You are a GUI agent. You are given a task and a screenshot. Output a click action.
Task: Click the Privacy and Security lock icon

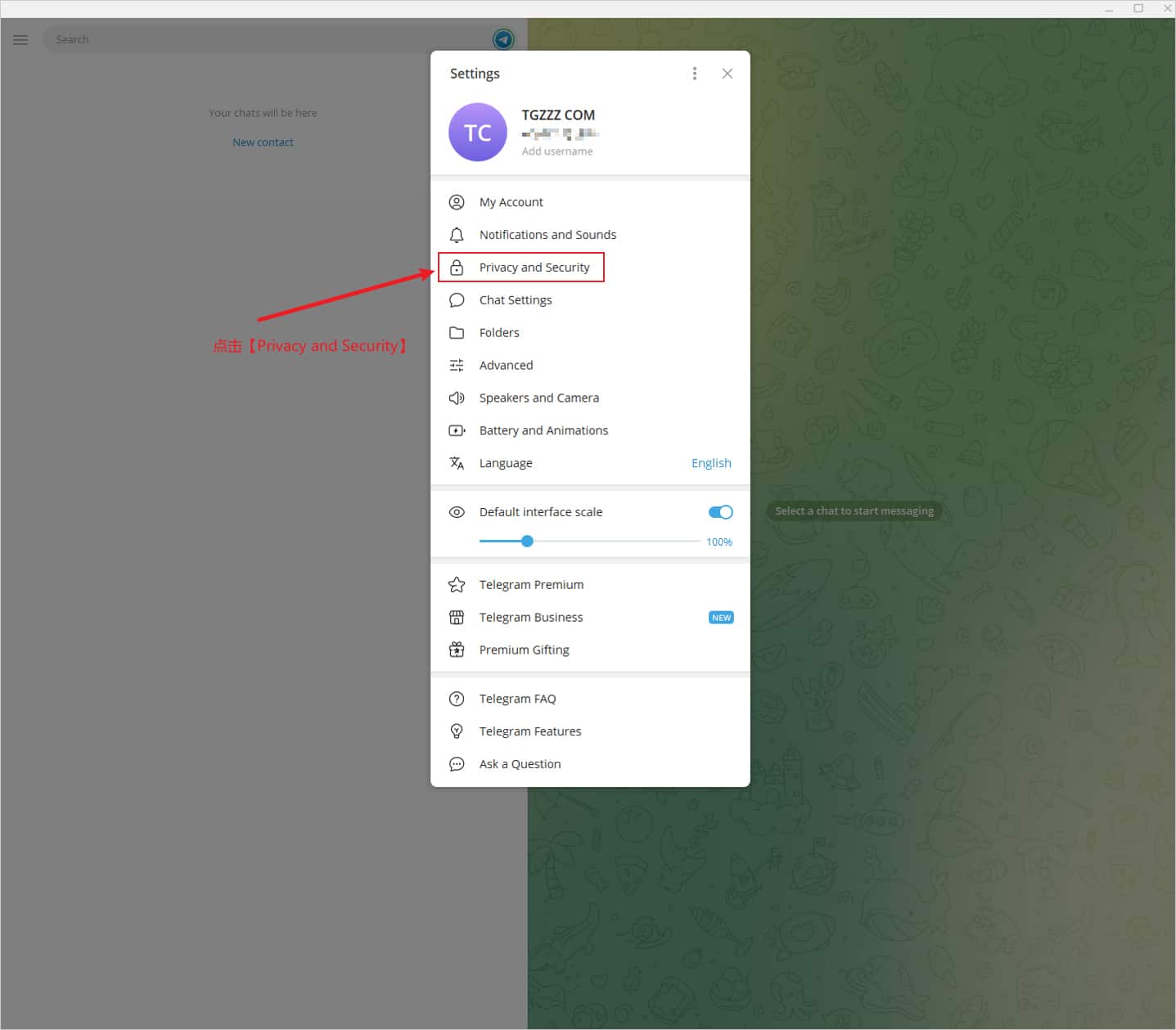coord(457,267)
